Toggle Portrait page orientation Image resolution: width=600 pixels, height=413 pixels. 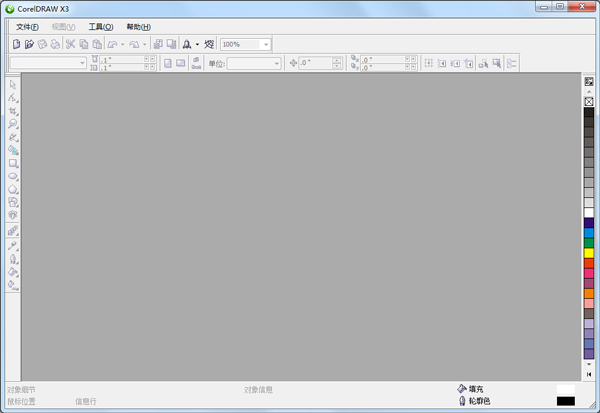tap(168, 63)
